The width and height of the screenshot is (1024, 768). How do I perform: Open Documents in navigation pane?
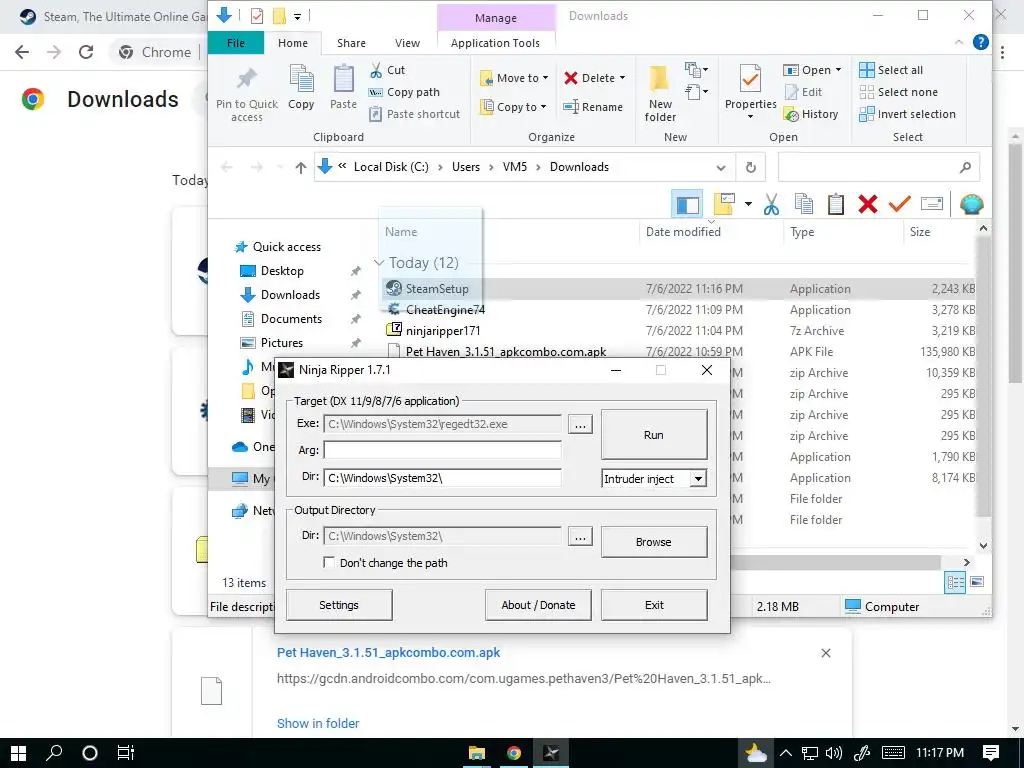291,319
